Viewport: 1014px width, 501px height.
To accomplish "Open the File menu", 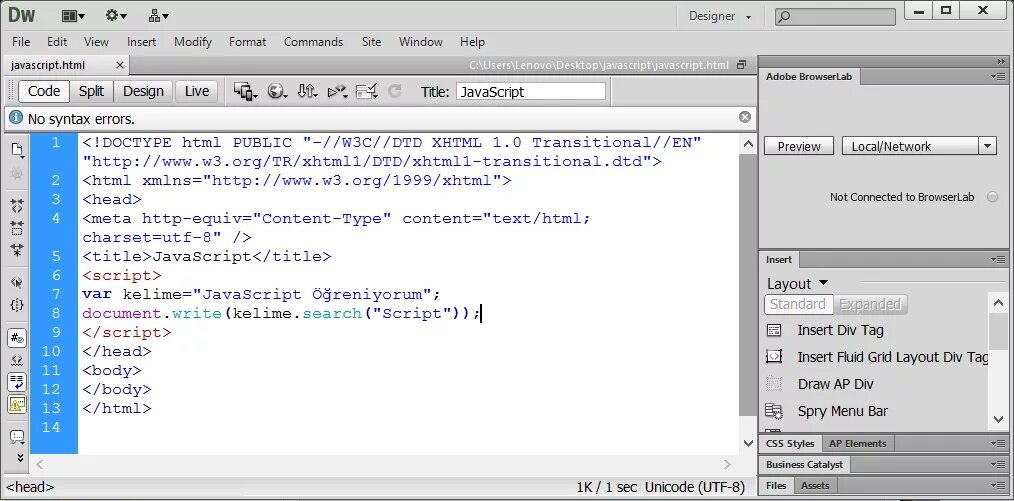I will (21, 41).
